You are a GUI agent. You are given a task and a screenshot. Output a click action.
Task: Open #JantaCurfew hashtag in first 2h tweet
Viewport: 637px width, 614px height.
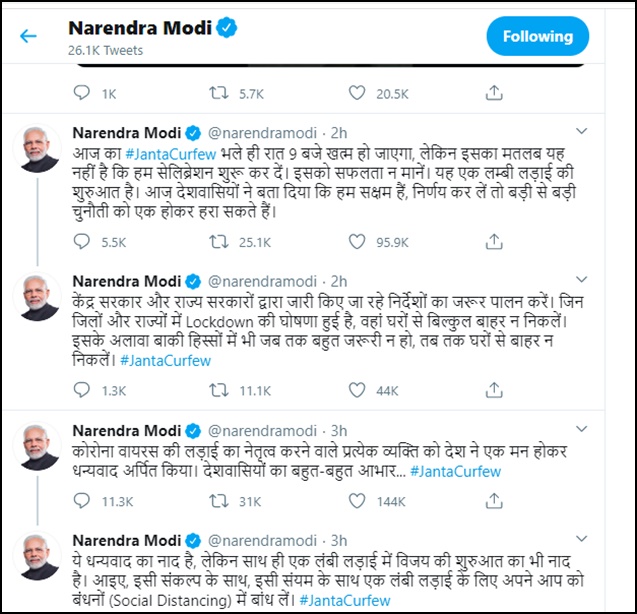[171, 154]
